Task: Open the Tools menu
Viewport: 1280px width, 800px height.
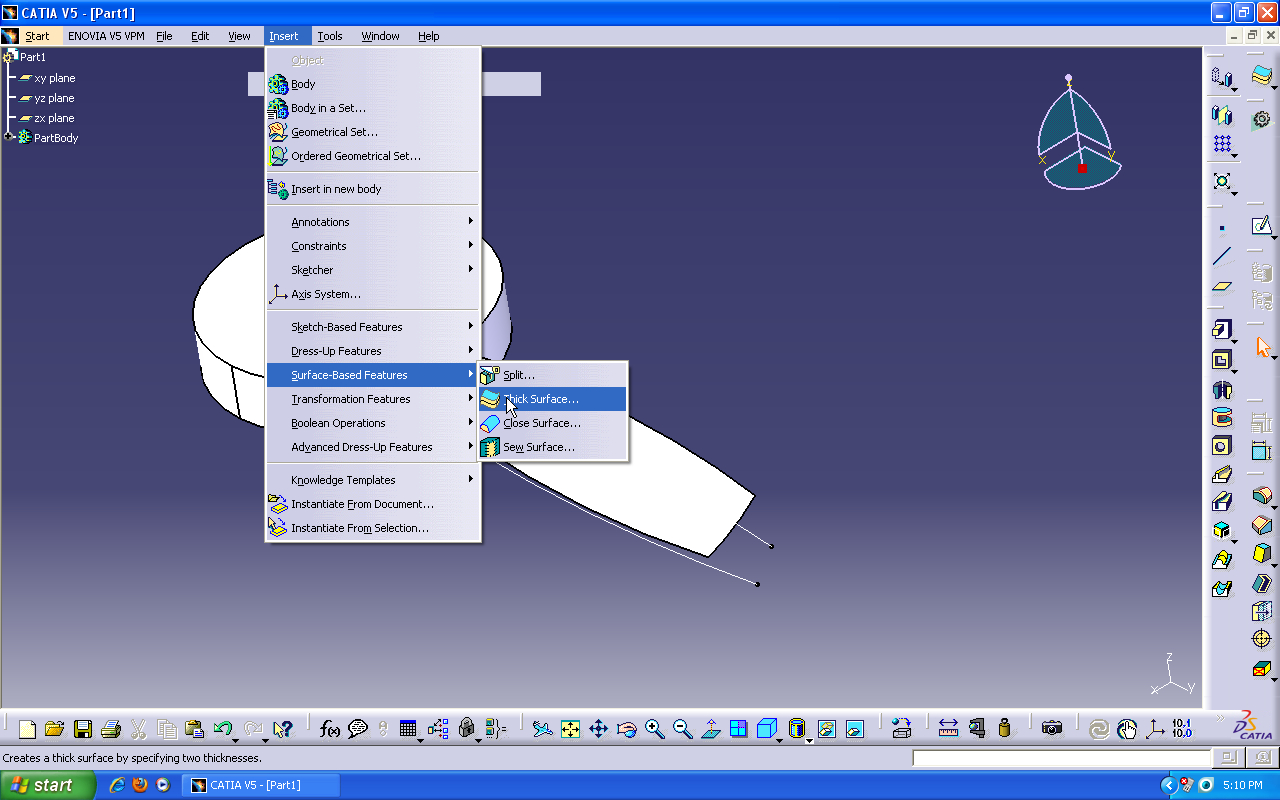Action: coord(330,36)
